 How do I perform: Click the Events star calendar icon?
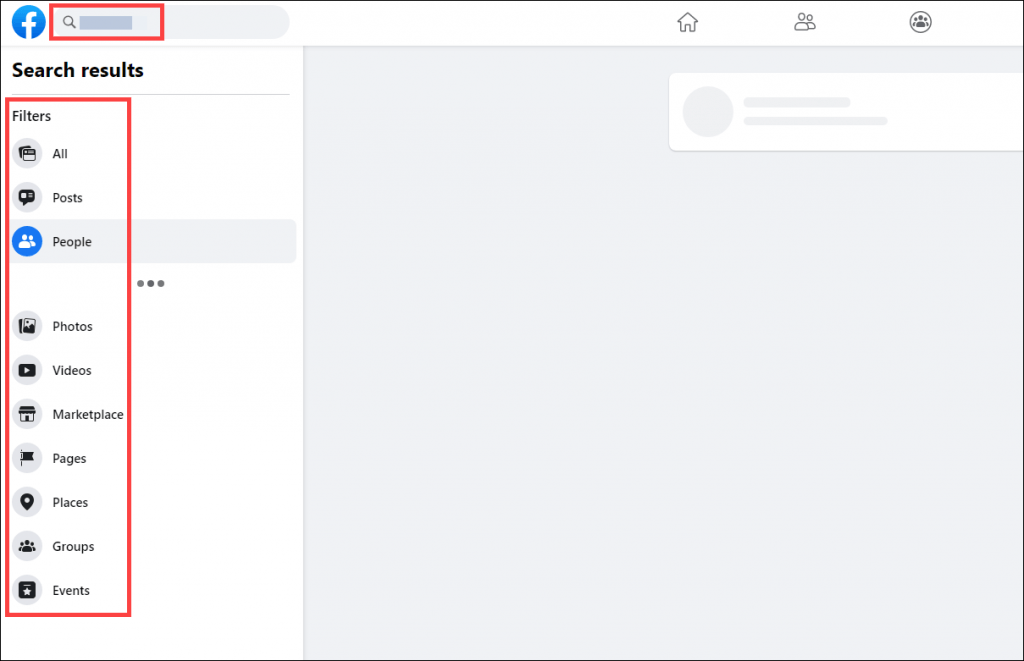tap(27, 590)
